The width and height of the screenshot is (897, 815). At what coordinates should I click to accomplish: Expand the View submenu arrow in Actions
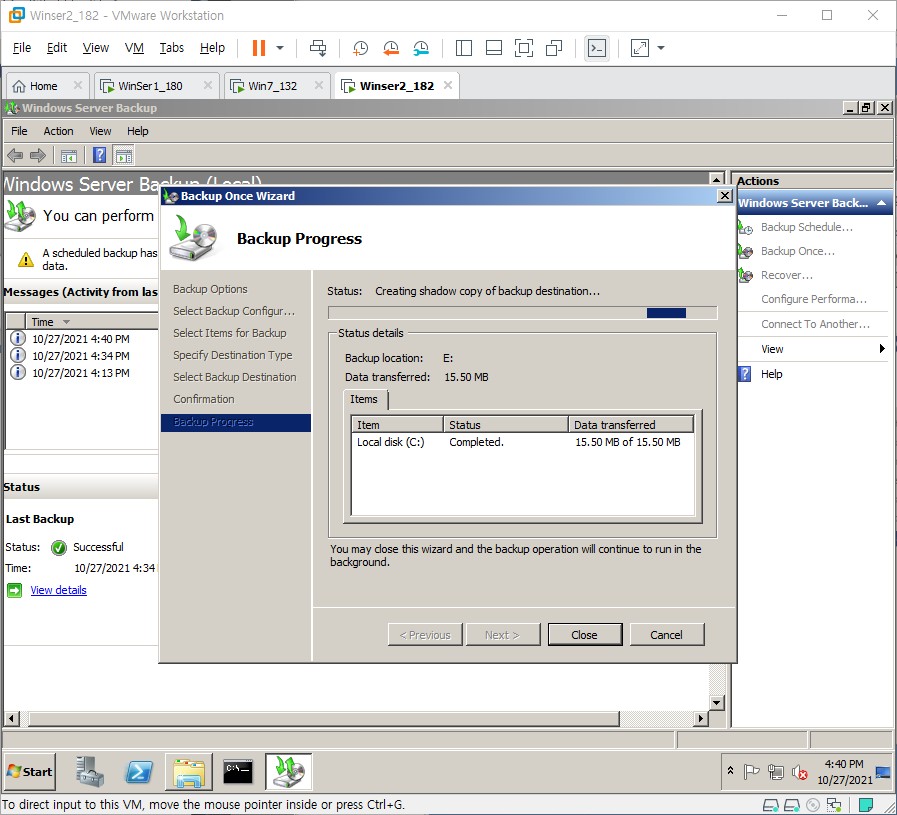(882, 349)
